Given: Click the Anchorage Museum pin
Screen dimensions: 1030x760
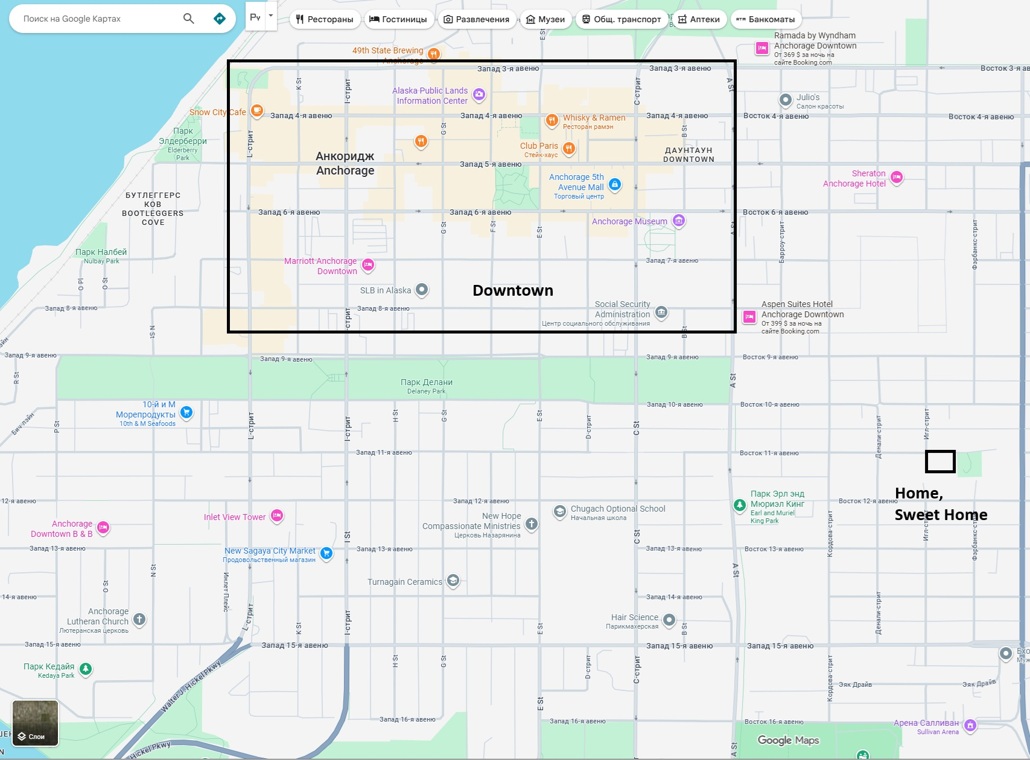Looking at the screenshot, I should click(x=679, y=221).
